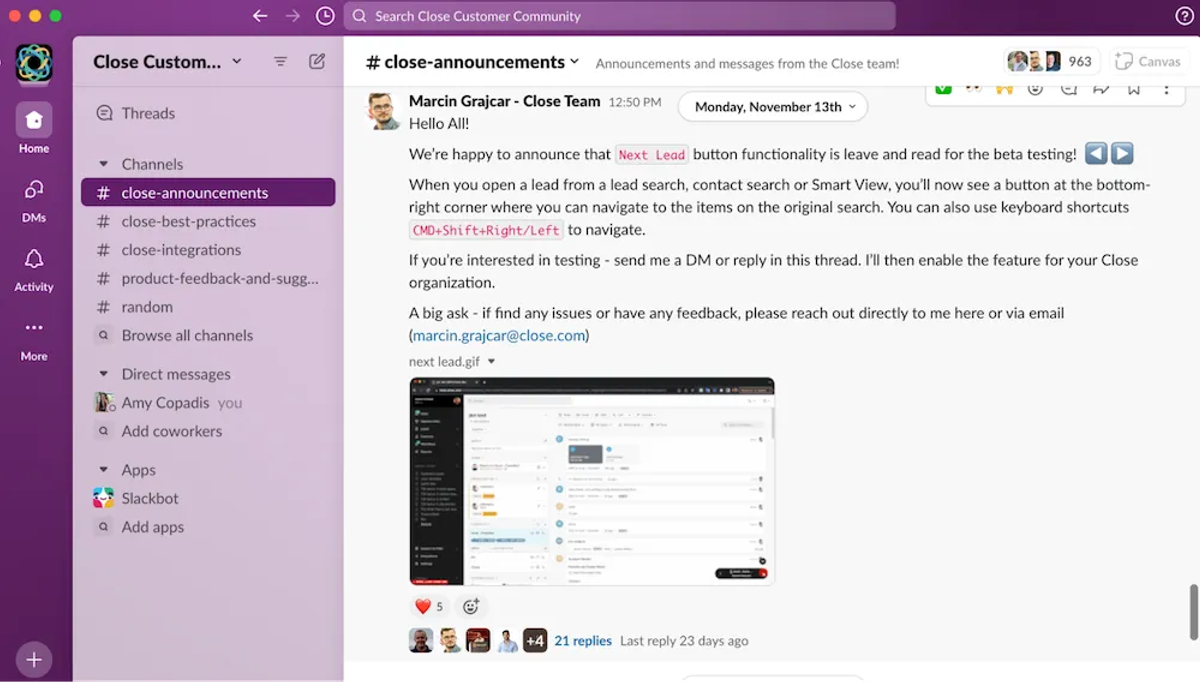Open the history clock icon
1200x682 pixels.
325,16
